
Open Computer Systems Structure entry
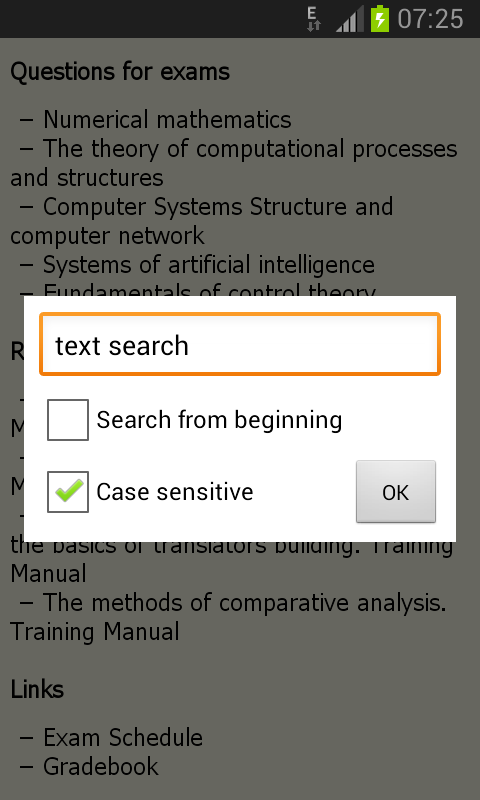[202, 221]
